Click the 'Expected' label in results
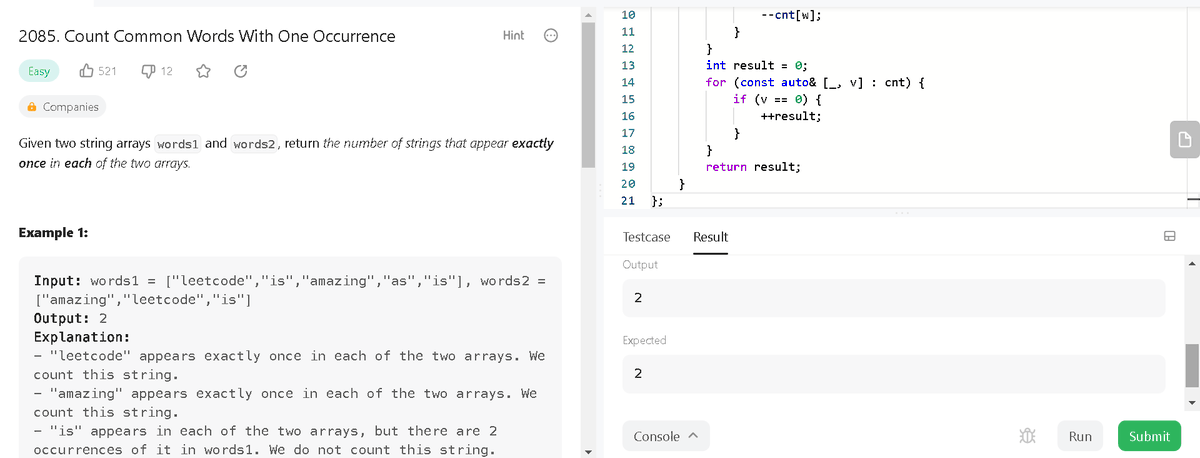The image size is (1200, 458). point(644,341)
